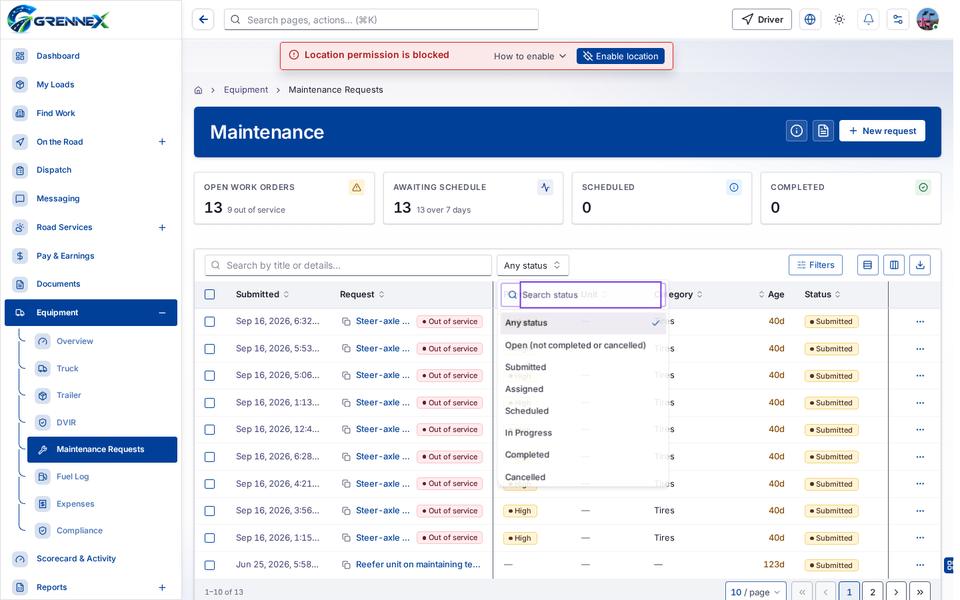Open the Any status dropdown

533,265
